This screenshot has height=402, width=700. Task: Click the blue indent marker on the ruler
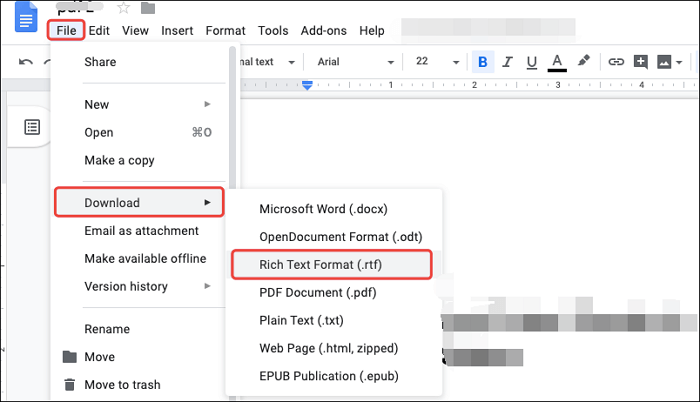pos(307,85)
